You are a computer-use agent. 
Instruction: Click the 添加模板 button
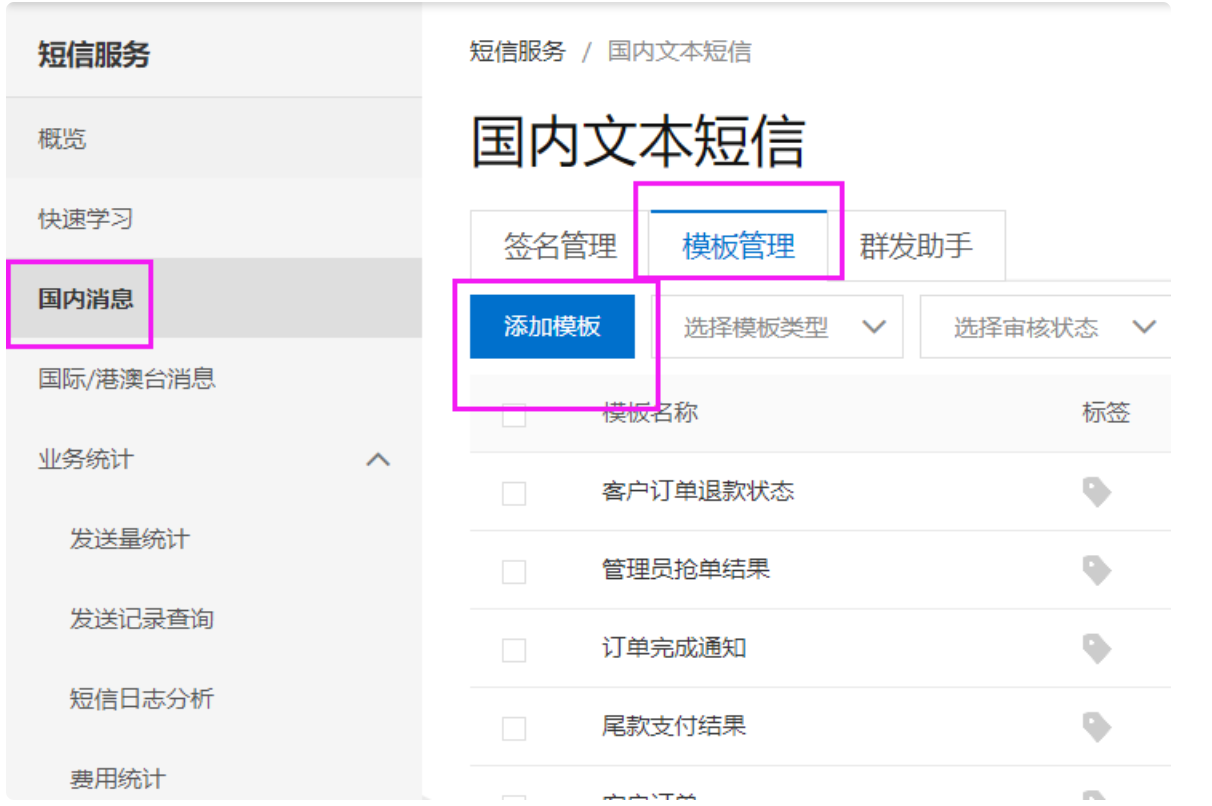552,326
